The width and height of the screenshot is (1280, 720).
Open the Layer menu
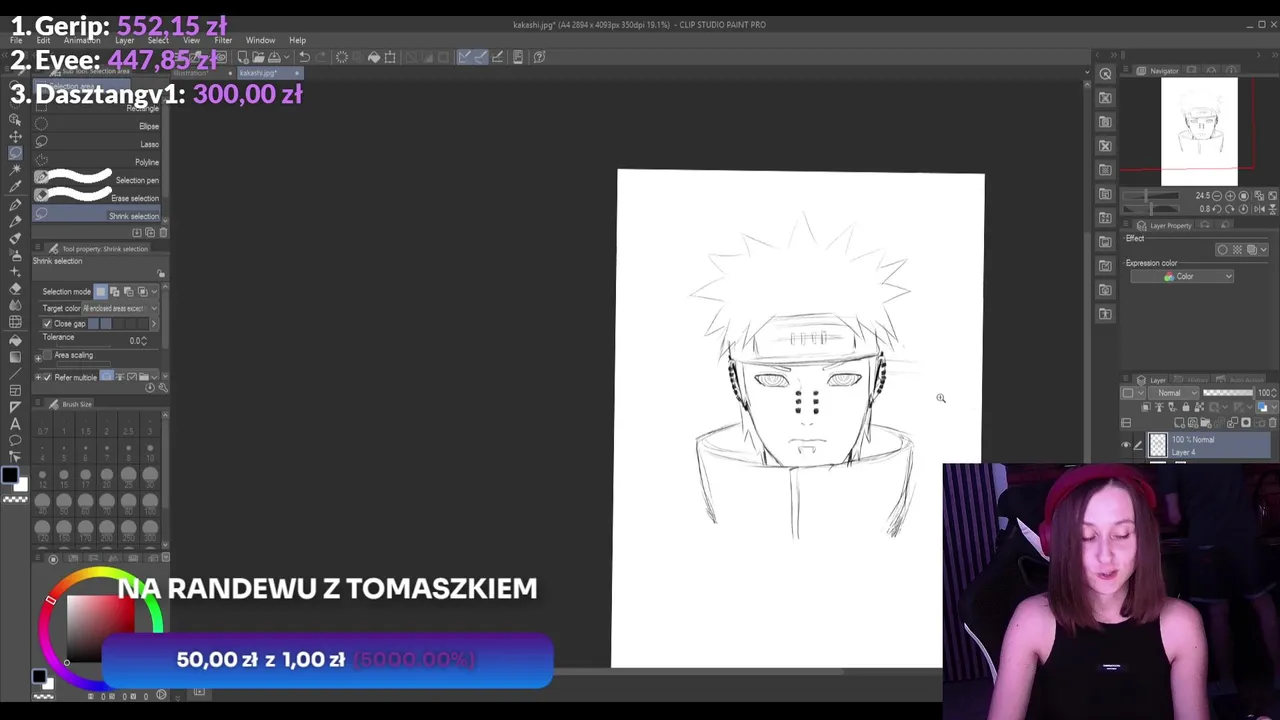click(x=124, y=41)
